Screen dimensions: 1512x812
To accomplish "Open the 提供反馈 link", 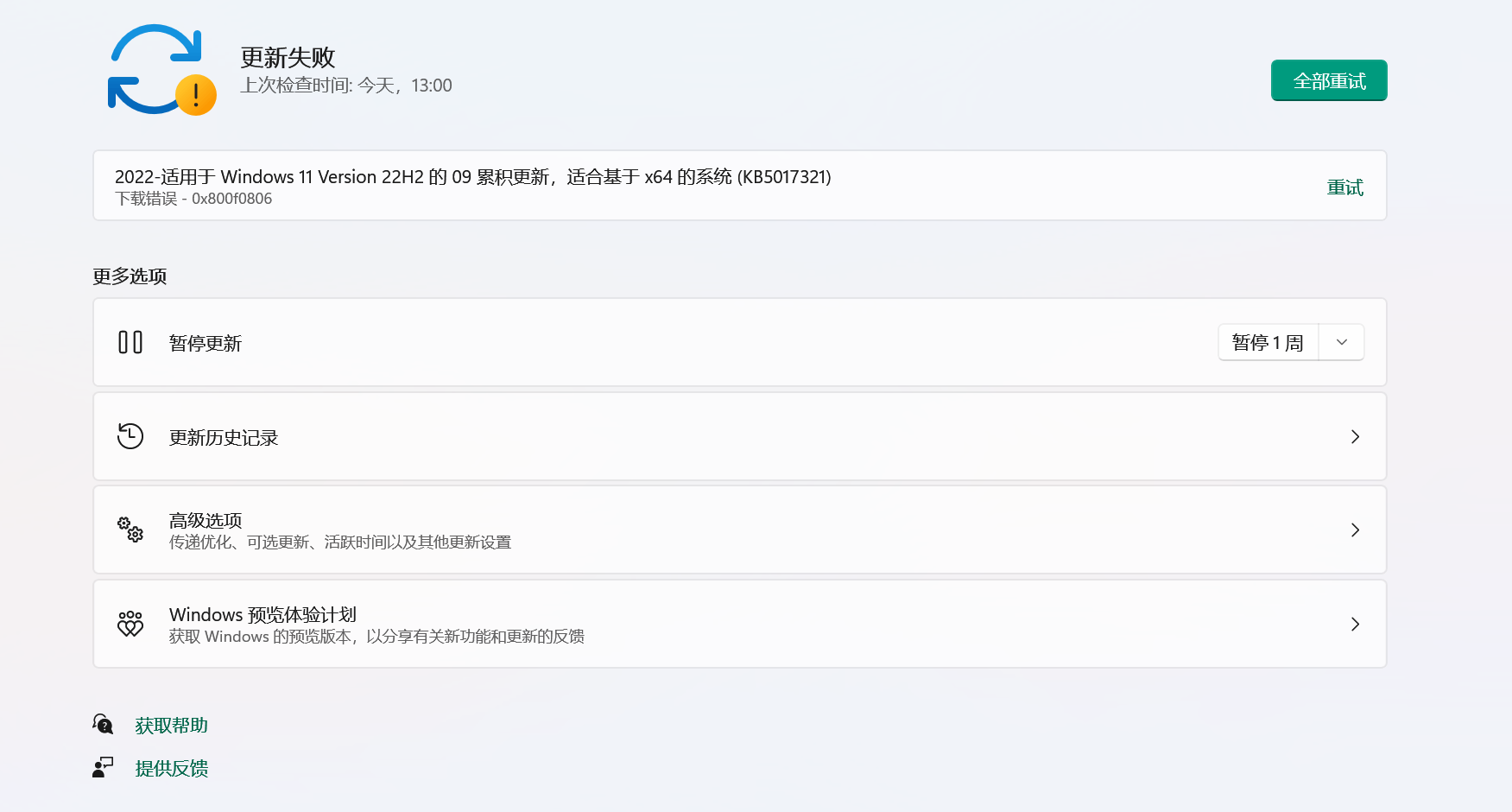I will (x=172, y=769).
